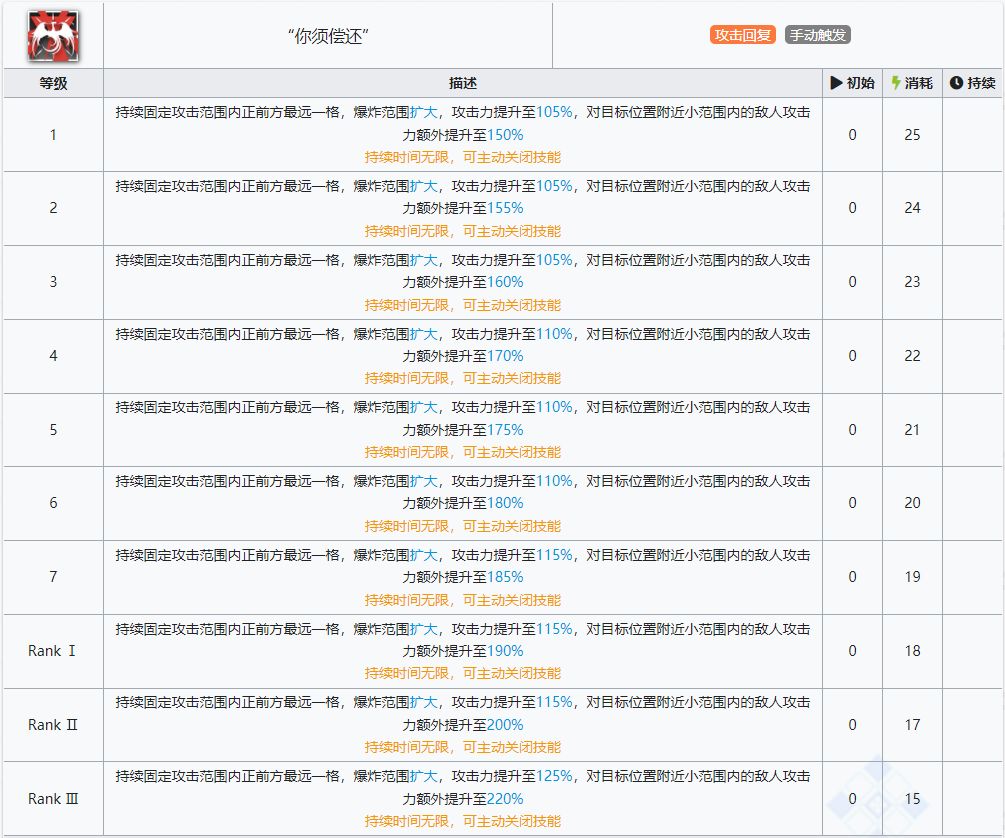The image size is (1005, 838).
Task: Click the 220% value in Rank Ⅲ description
Action: point(505,799)
